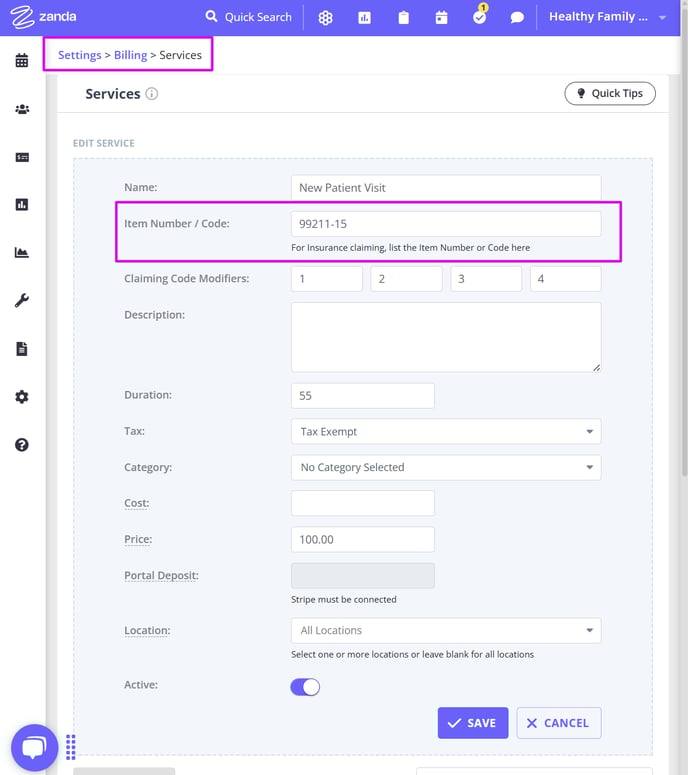Open the chat messages icon in header
Viewport: 688px width, 775px height.
pyautogui.click(x=517, y=18)
